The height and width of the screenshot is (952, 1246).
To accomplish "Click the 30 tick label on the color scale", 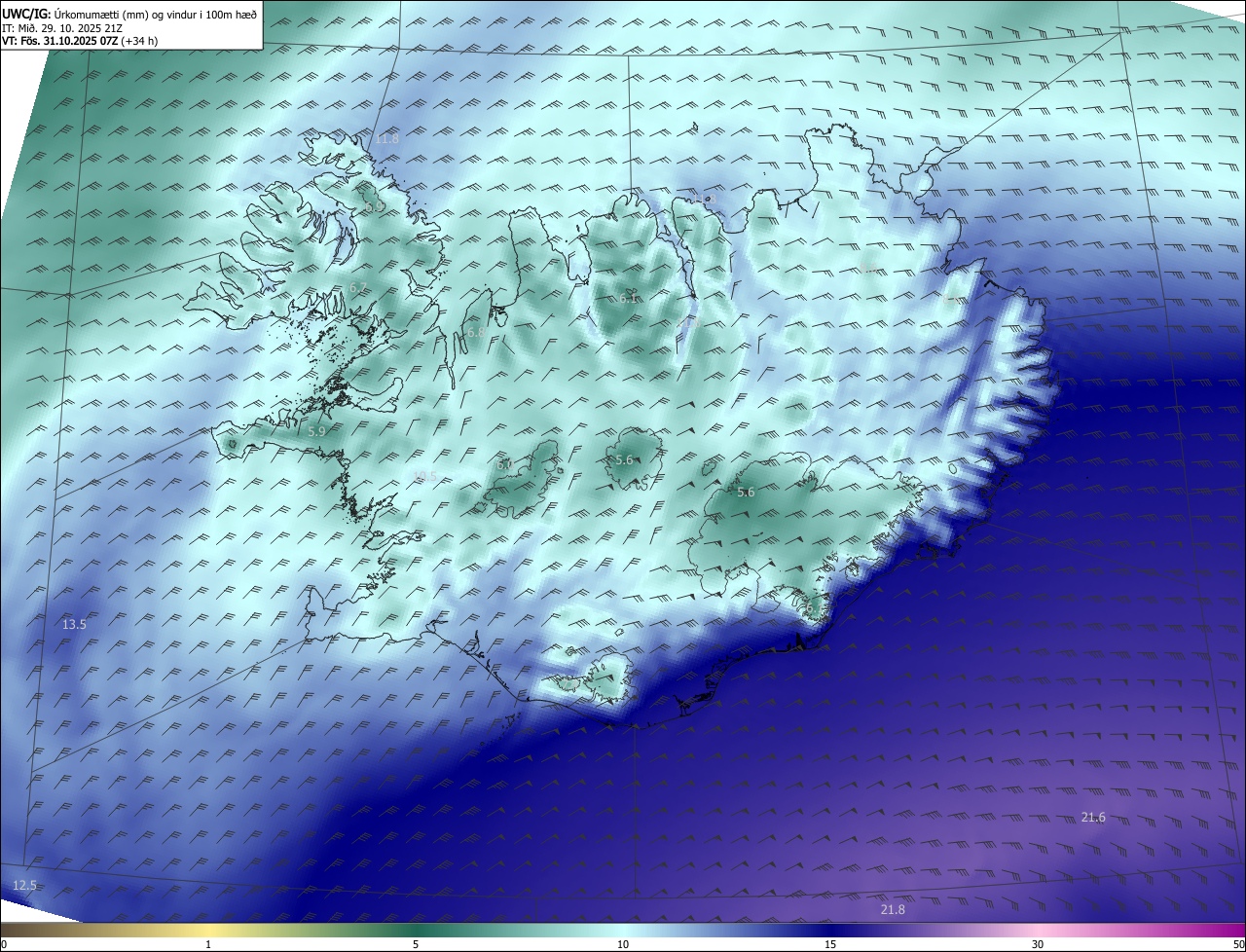I will (x=1038, y=945).
